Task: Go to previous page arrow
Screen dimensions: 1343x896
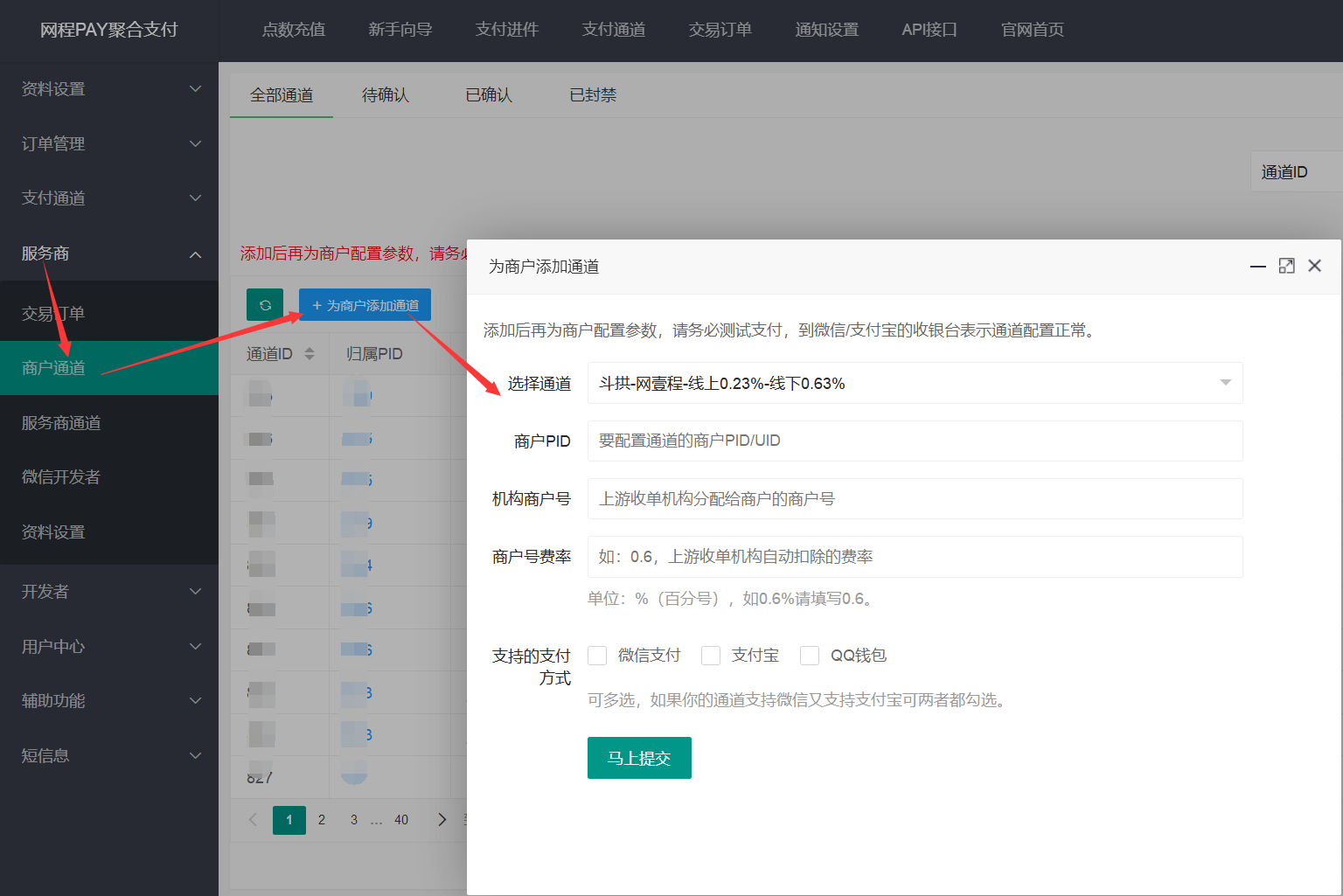Action: (254, 819)
